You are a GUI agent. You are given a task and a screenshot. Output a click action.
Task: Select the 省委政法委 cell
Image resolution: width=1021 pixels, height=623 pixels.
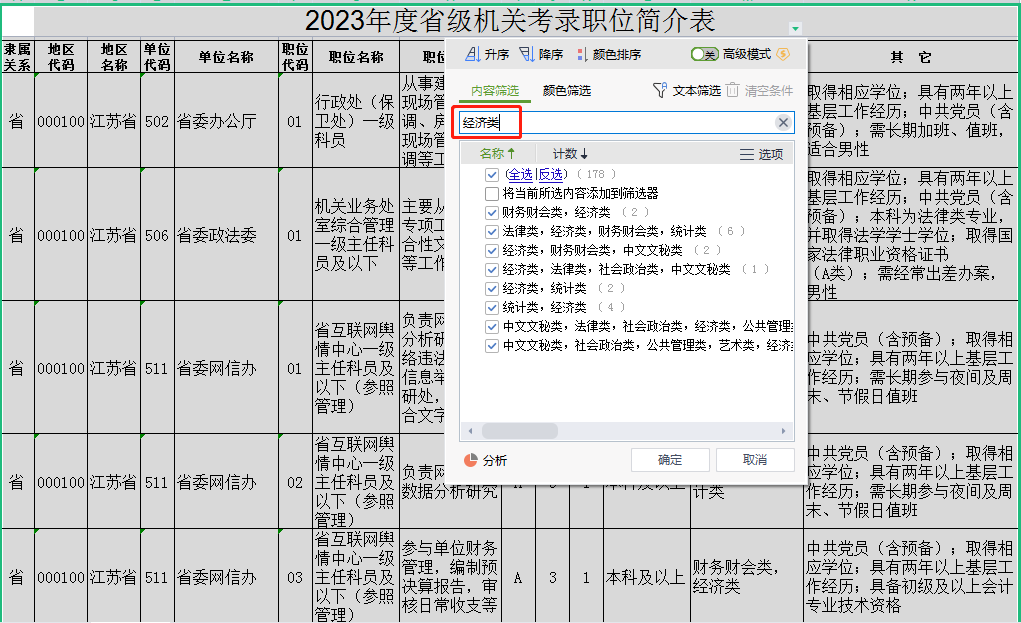point(226,235)
